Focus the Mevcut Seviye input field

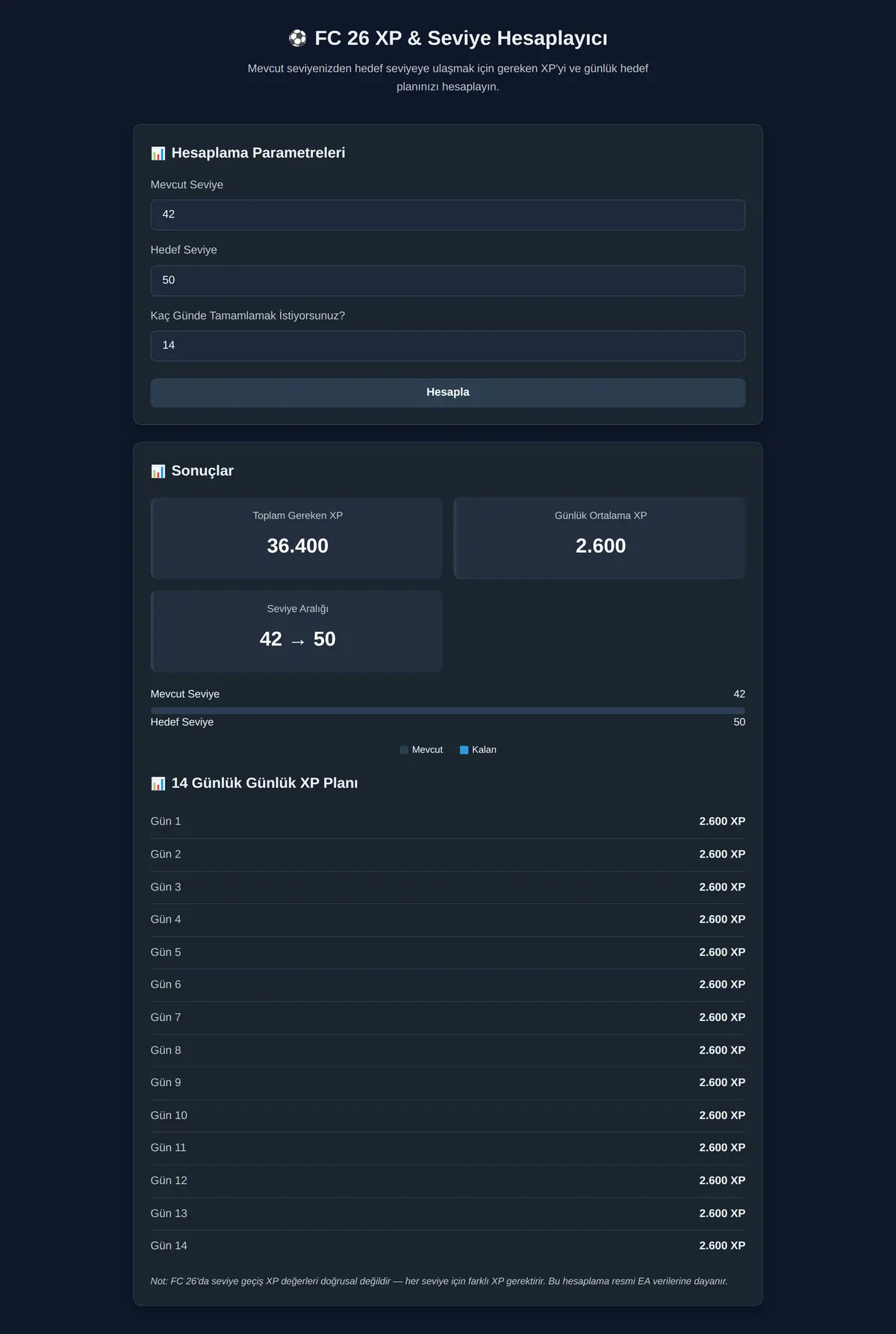coord(448,215)
